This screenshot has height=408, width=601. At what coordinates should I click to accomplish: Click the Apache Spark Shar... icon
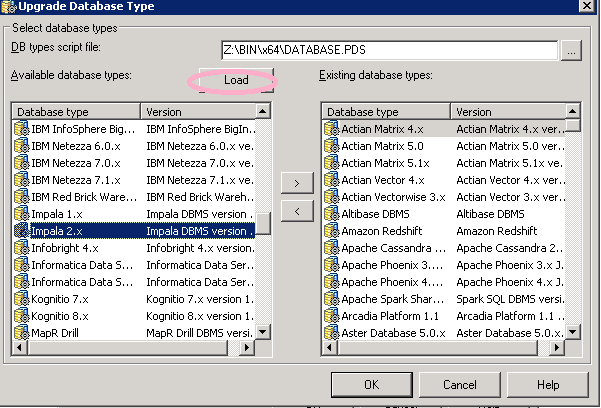click(332, 299)
